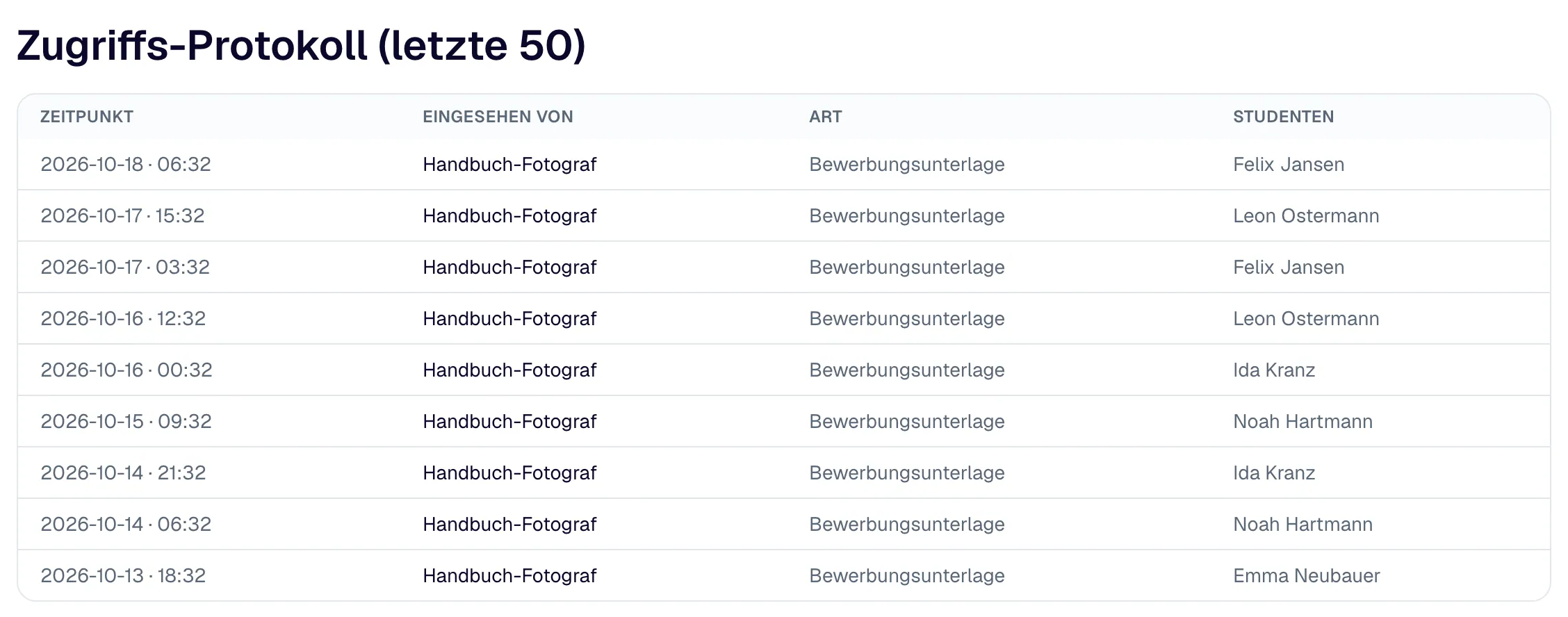The image size is (1568, 617).
Task: Click Felix Jansen in the 06:32 row
Action: [x=1289, y=165]
